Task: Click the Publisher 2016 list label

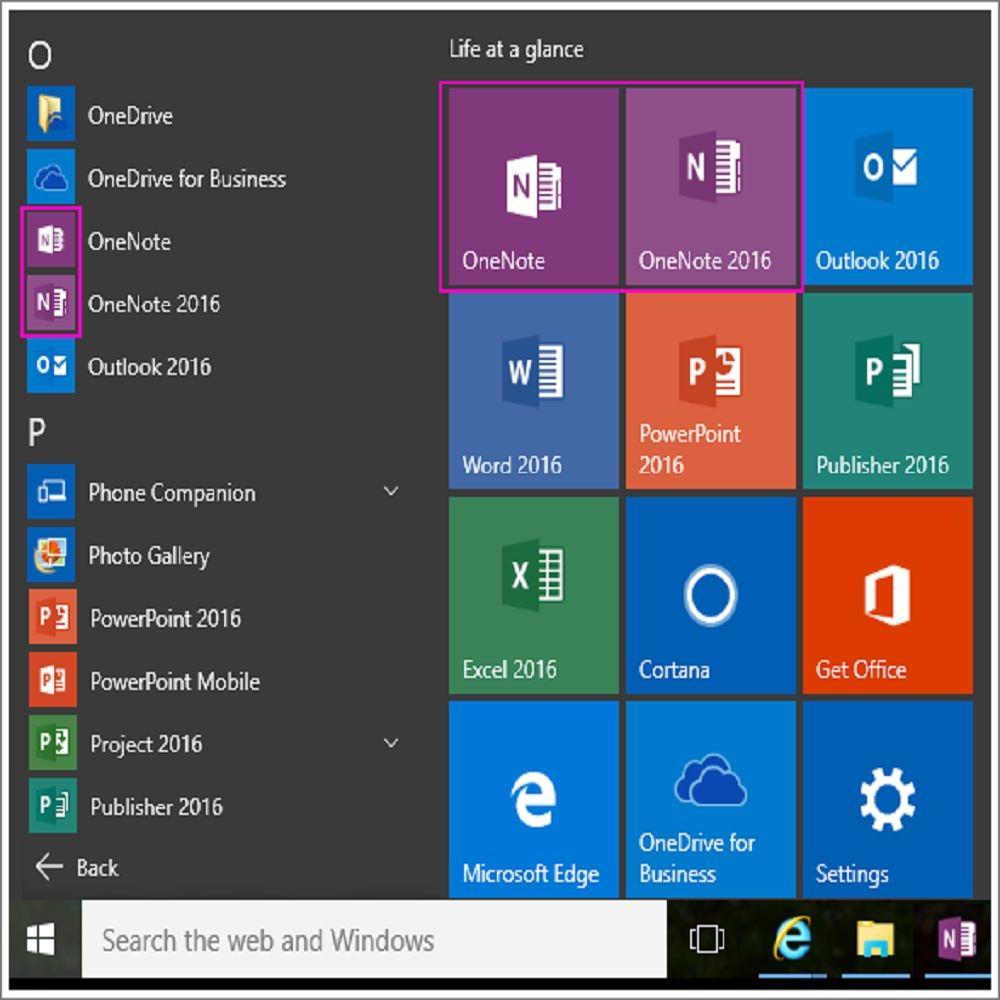Action: coord(156,807)
